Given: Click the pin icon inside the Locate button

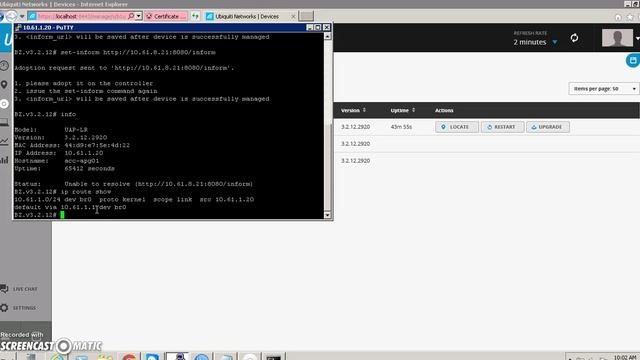Looking at the screenshot, I should point(443,127).
